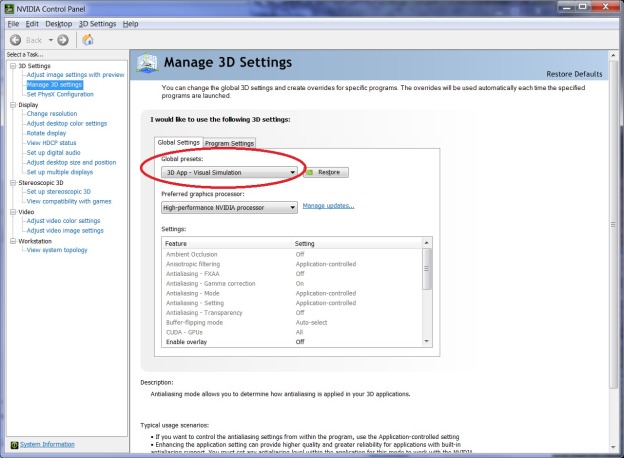Click the settings list vertical scrollbar
The height and width of the screenshot is (458, 624).
(x=427, y=300)
